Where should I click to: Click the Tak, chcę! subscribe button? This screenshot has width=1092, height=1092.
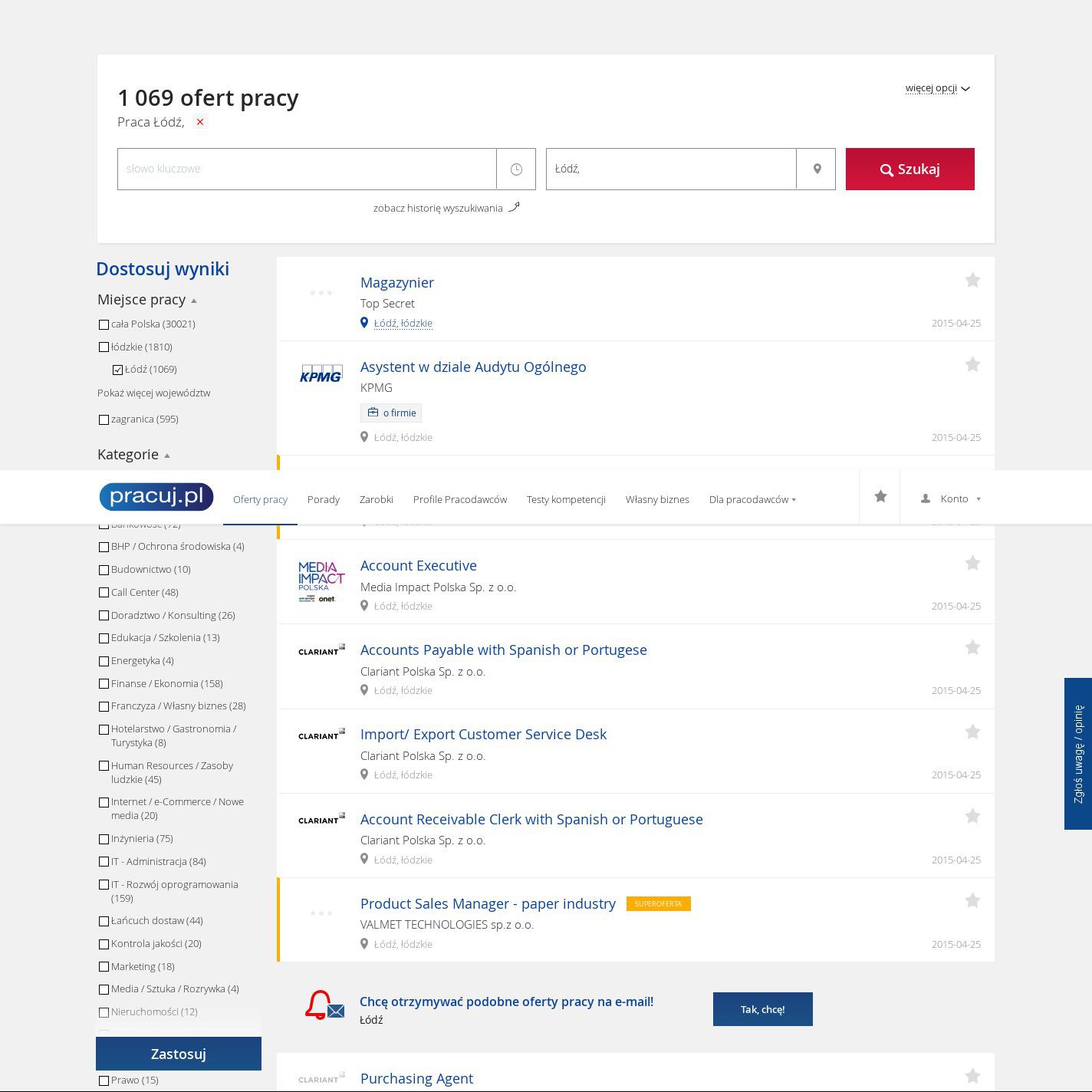(x=763, y=1009)
